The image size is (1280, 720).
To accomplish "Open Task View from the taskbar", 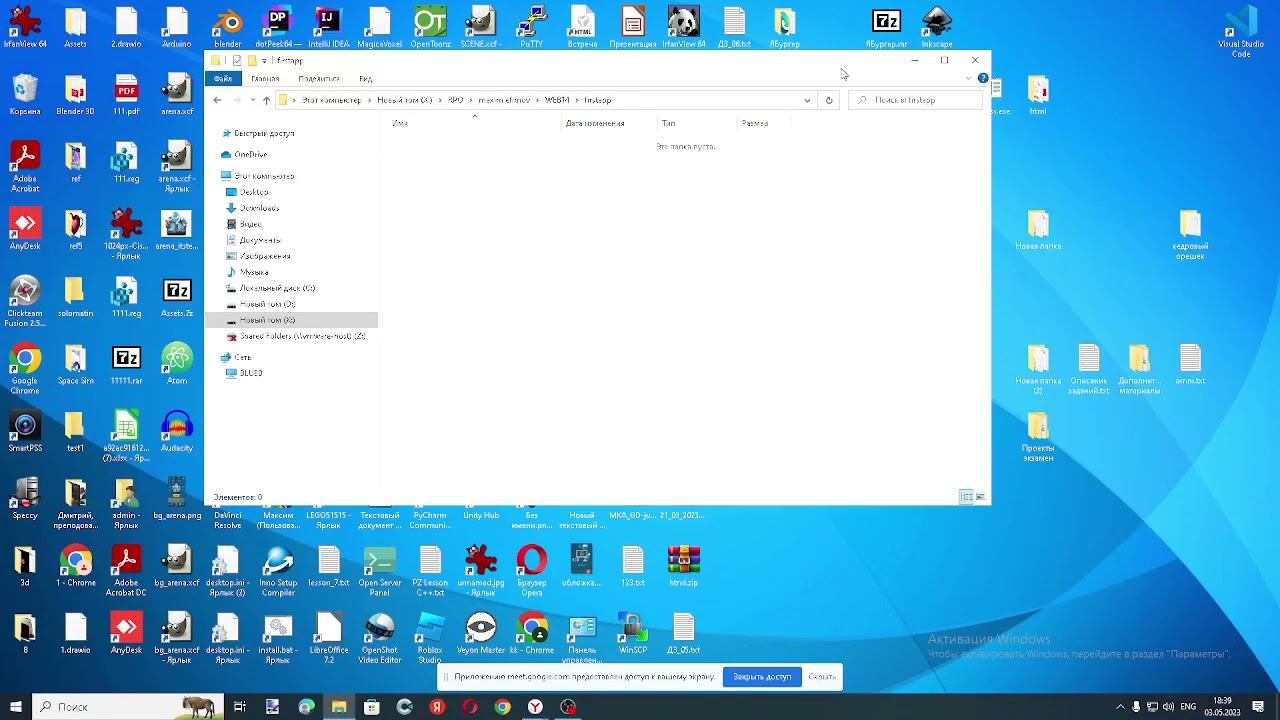I will point(240,707).
